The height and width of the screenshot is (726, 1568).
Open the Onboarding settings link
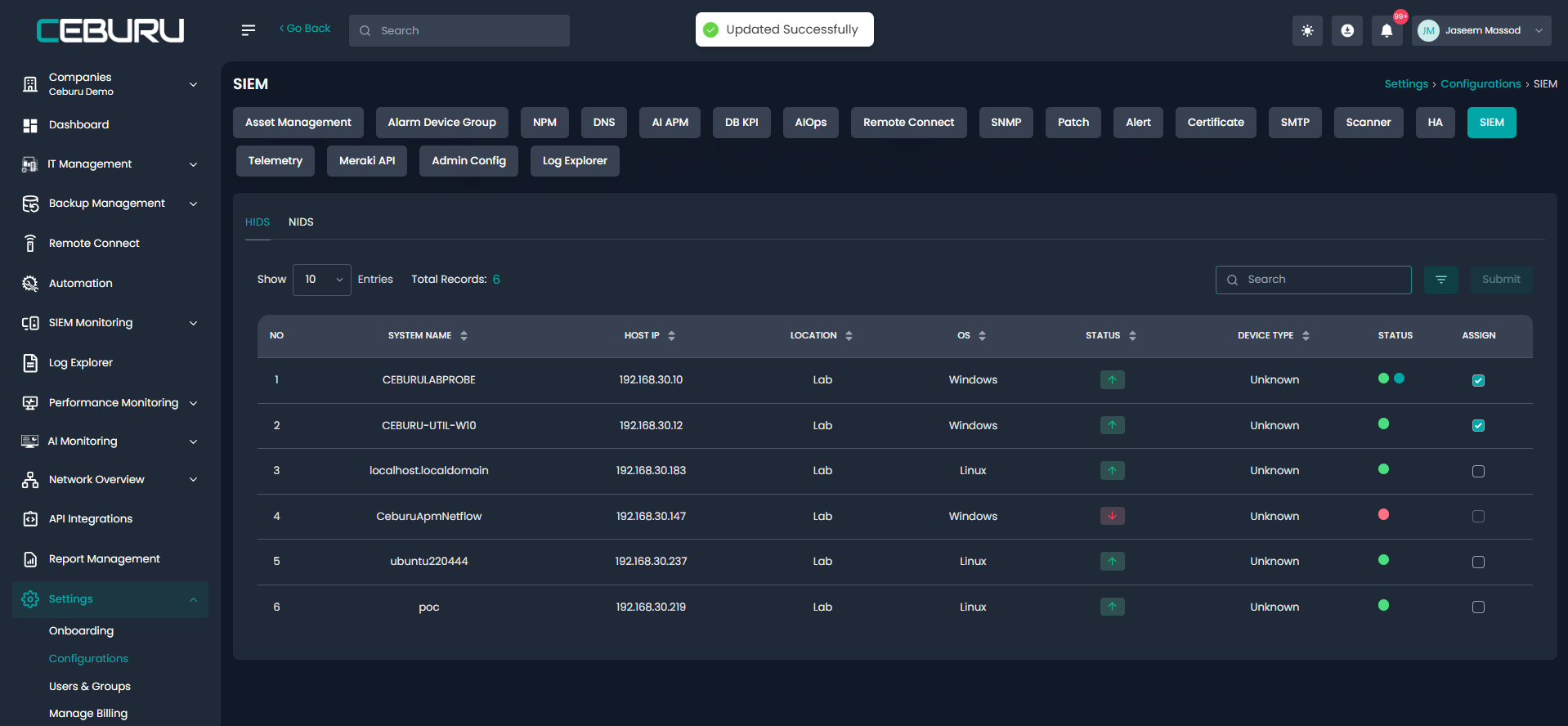[x=82, y=631]
